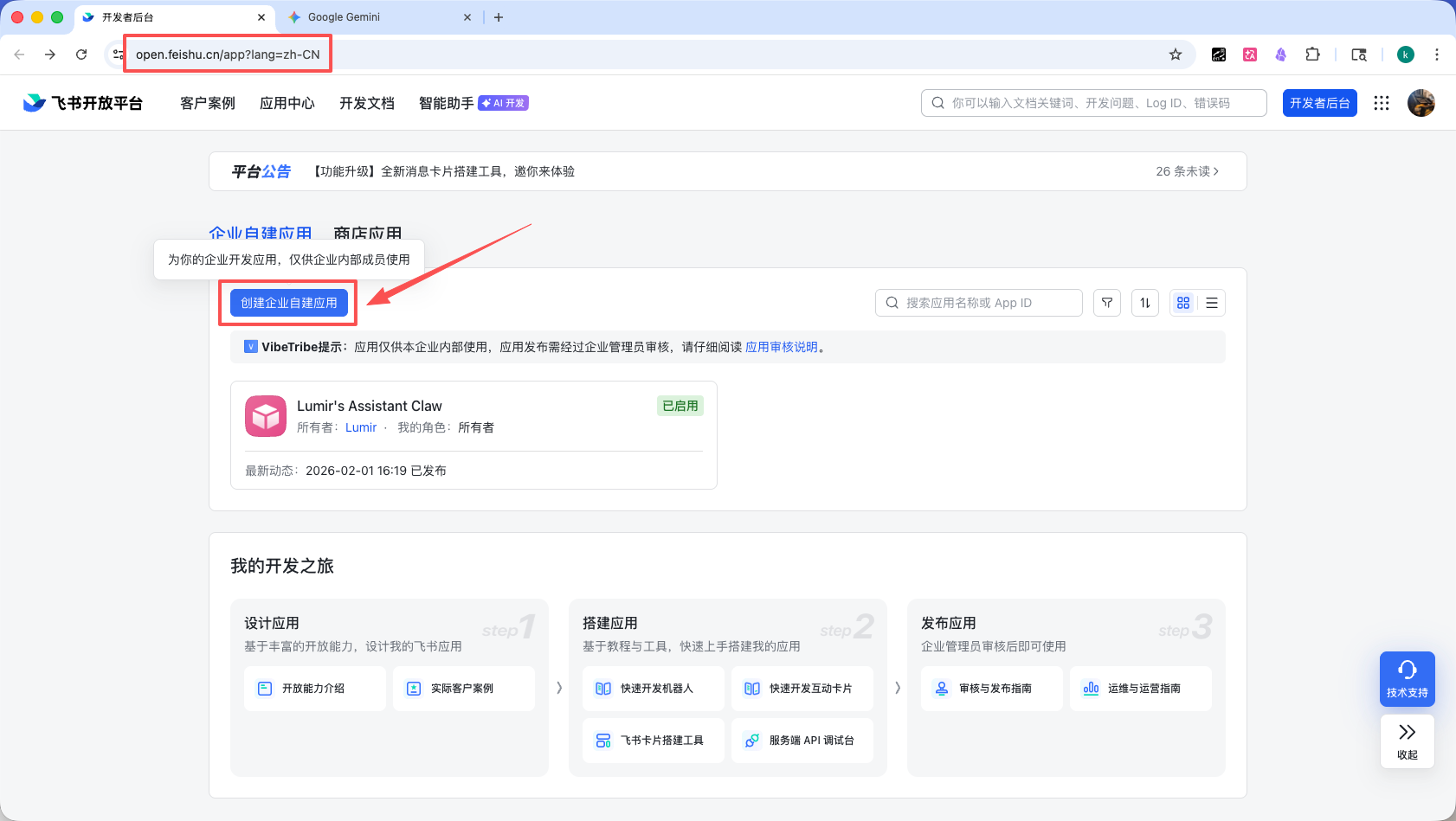Open the 应用审核说明 link
Screen dimensions: 1456x821
(x=781, y=347)
